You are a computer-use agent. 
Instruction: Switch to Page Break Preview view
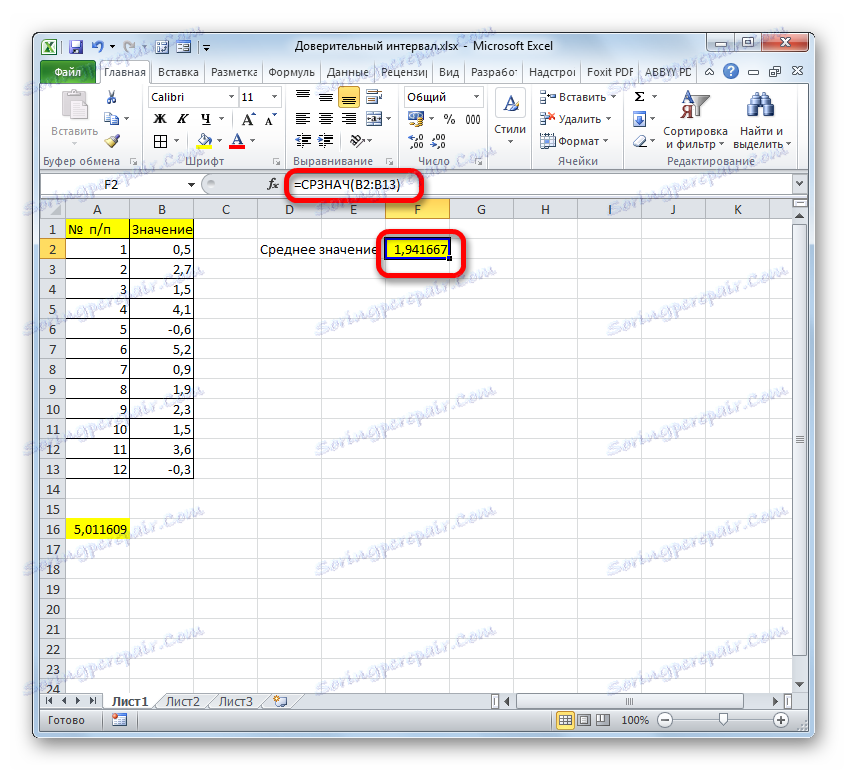coord(602,720)
